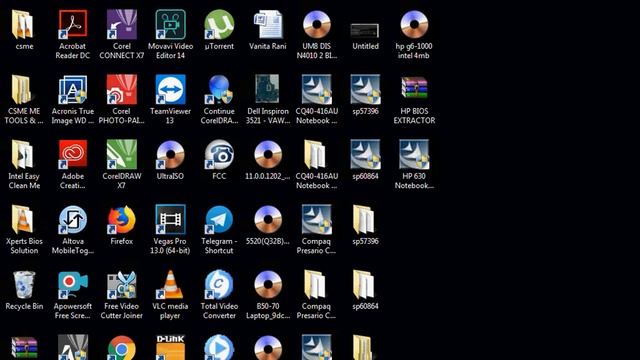Open the sp60864 folder icon
The image size is (640, 360).
[363, 285]
